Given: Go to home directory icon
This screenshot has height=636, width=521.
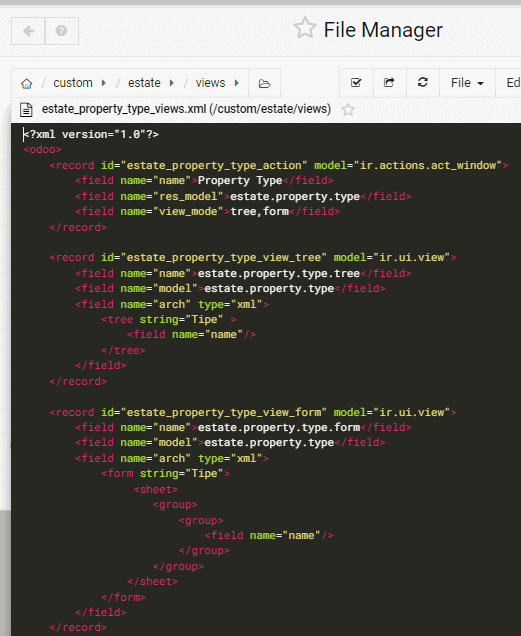Looking at the screenshot, I should 26,84.
